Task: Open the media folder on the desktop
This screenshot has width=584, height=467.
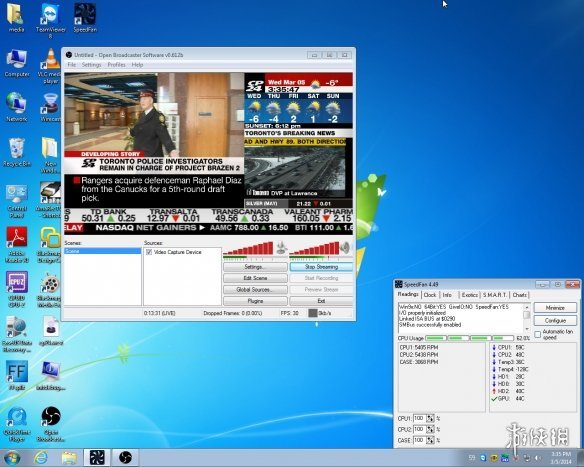Action: coord(16,18)
